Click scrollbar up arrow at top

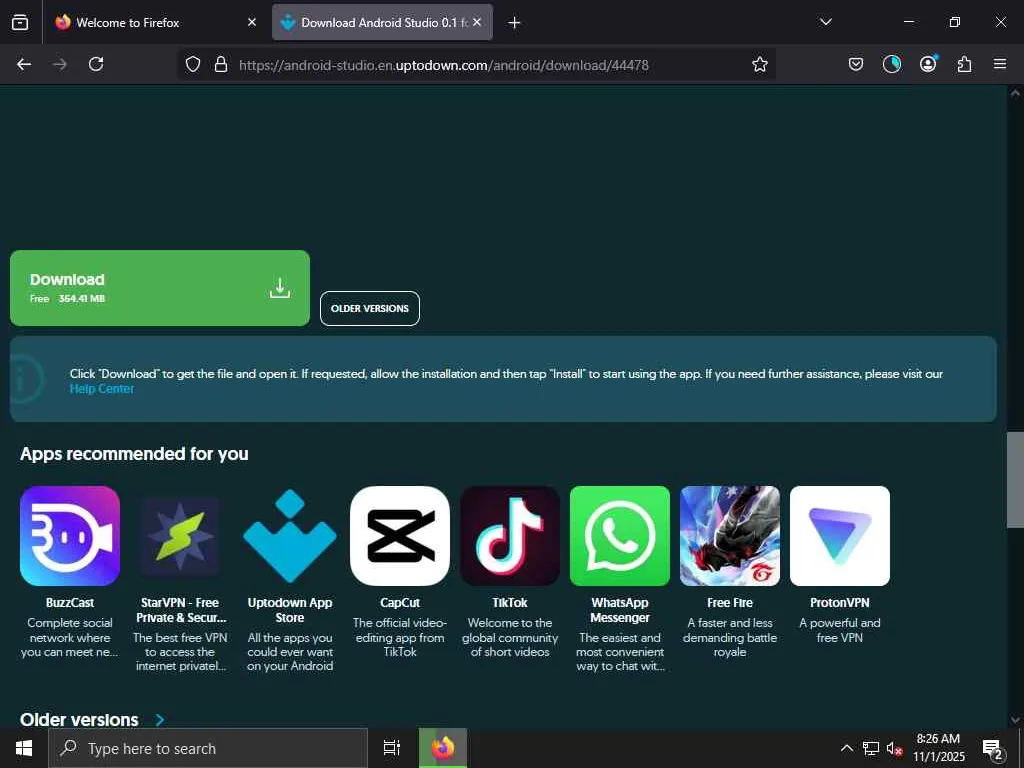(x=1015, y=93)
